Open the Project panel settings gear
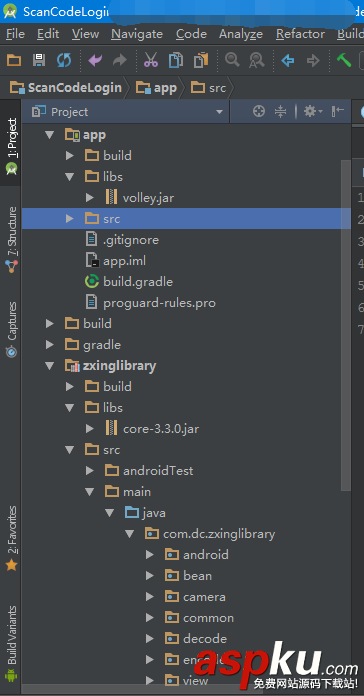The width and height of the screenshot is (364, 696). (x=313, y=111)
